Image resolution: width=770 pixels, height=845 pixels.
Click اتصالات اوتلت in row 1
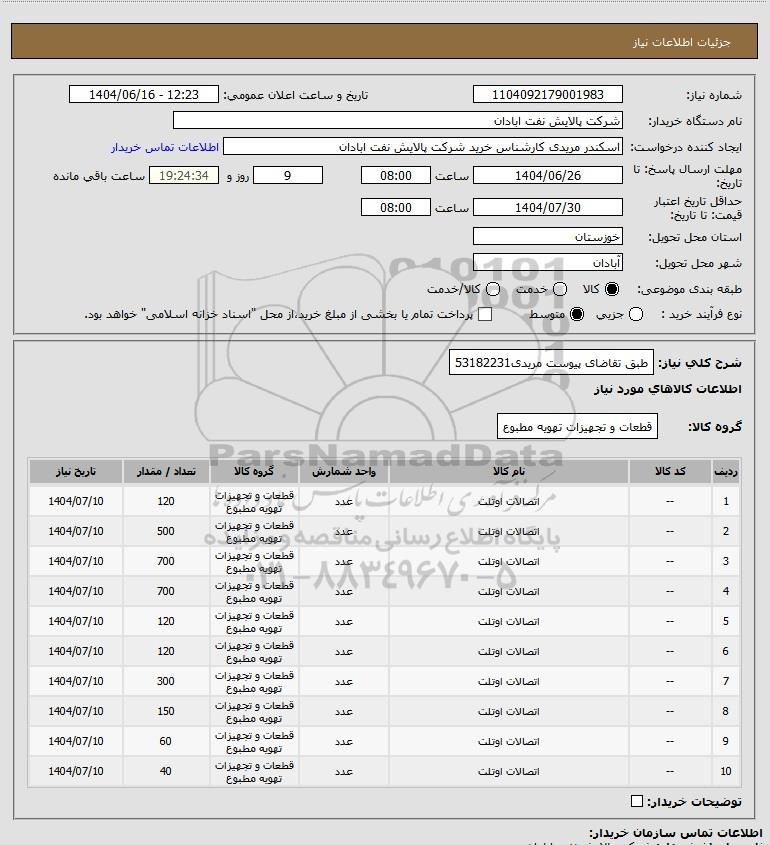tap(508, 502)
